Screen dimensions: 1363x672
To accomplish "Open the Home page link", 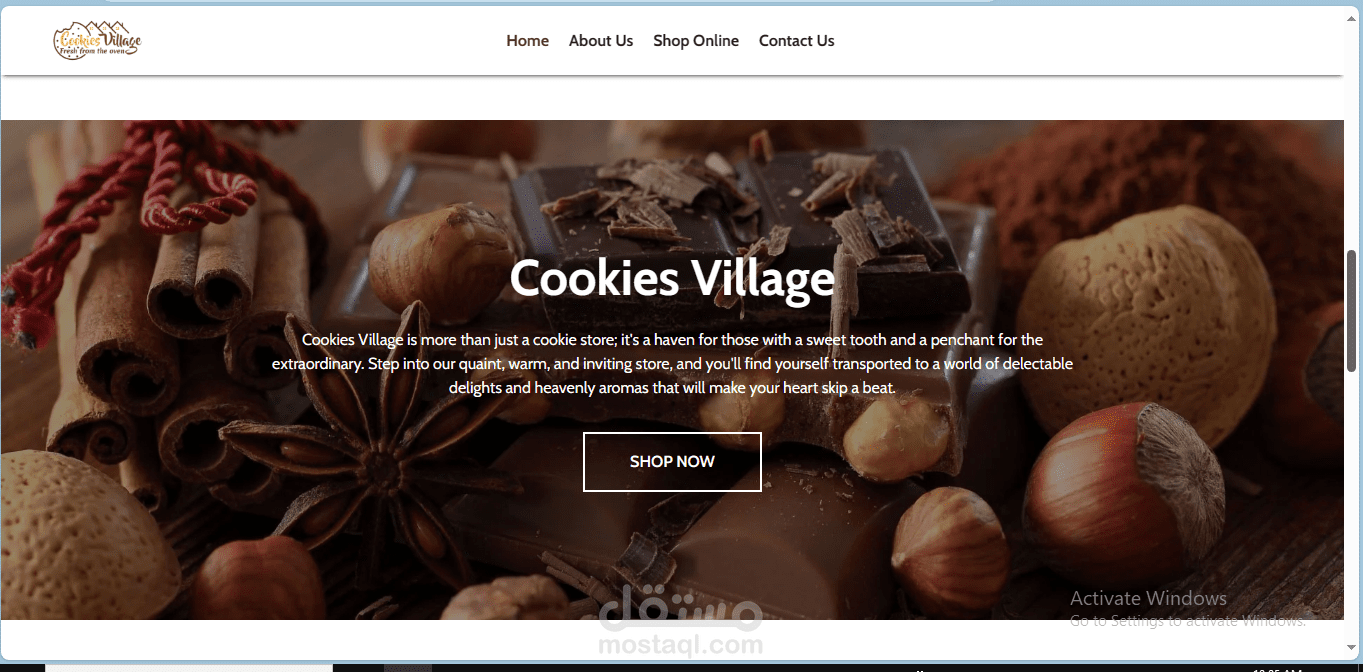I will [527, 41].
